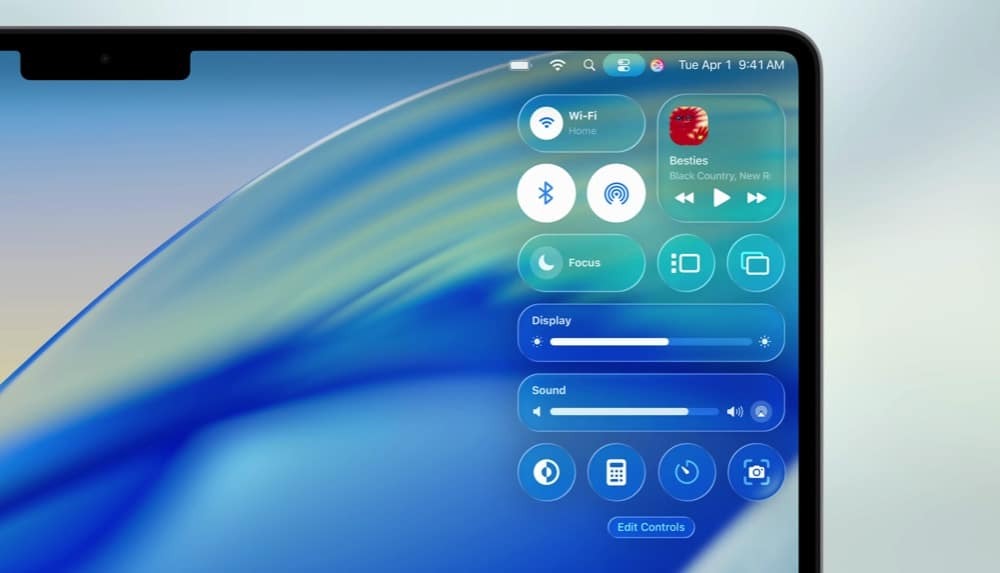1000x573 pixels.
Task: Skip to previous track
Action: tap(684, 198)
